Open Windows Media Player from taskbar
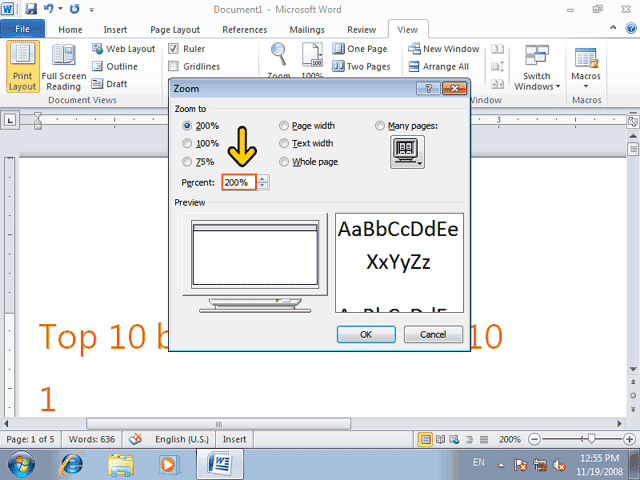640x480 pixels. [x=168, y=464]
